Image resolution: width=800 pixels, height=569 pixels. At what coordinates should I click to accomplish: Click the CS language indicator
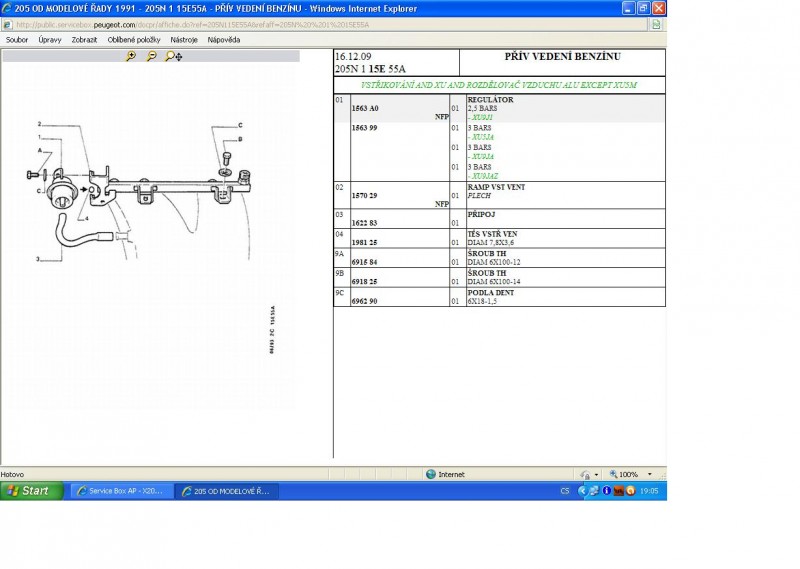pyautogui.click(x=565, y=491)
